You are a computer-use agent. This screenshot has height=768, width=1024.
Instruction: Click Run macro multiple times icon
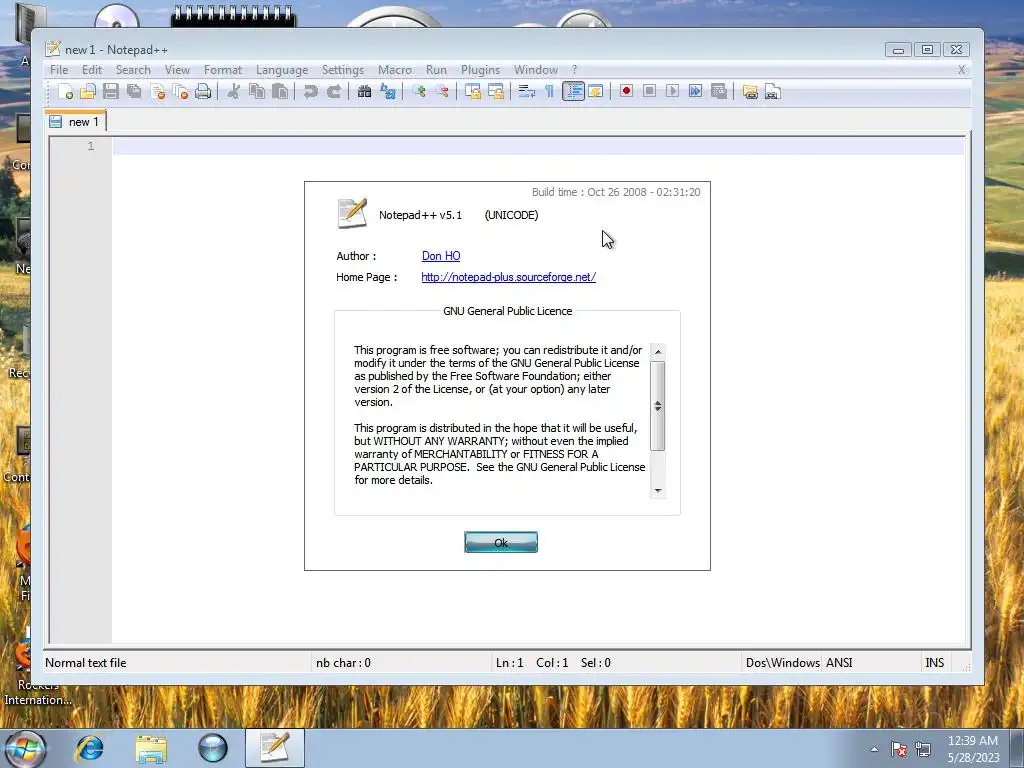(696, 91)
